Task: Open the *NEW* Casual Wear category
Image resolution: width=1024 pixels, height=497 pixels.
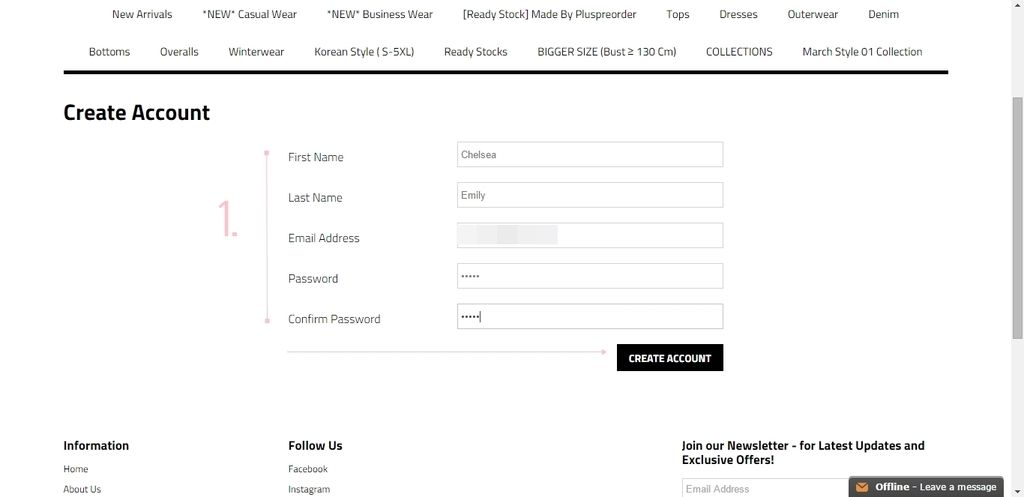Action: coord(249,14)
